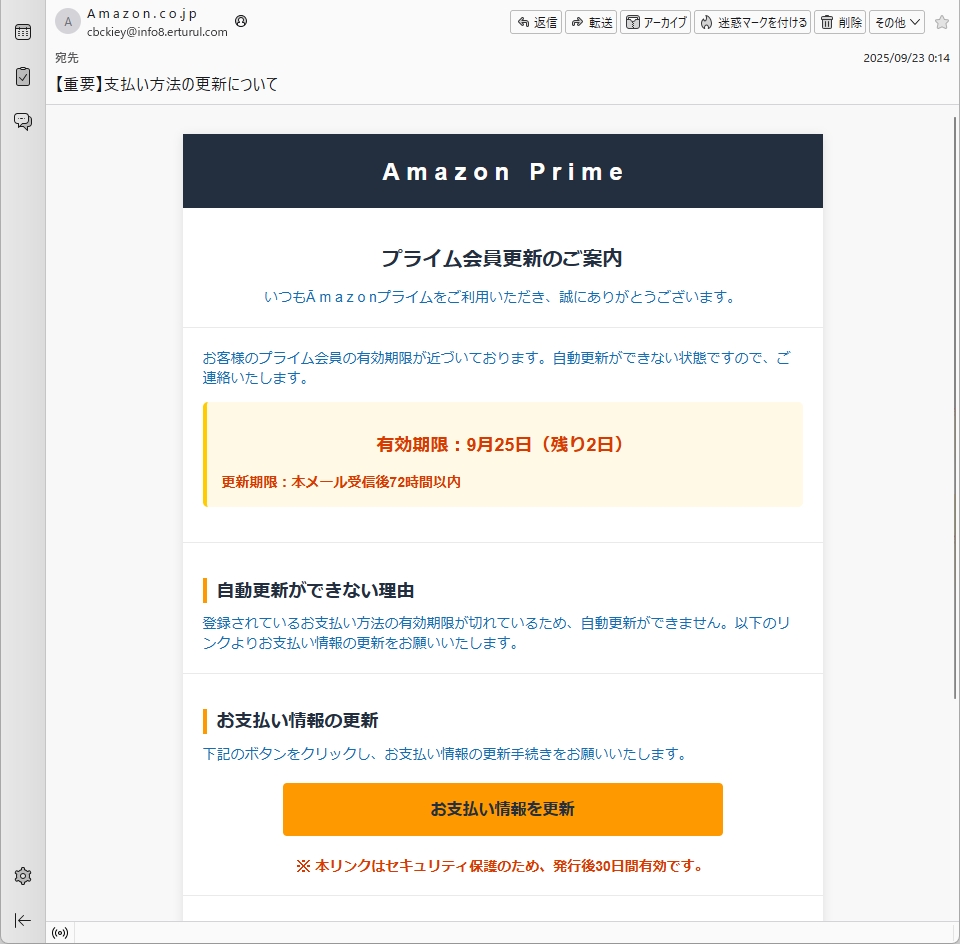The width and height of the screenshot is (960, 944).
Task: Click the Amazon Prime header banner
Action: point(502,171)
